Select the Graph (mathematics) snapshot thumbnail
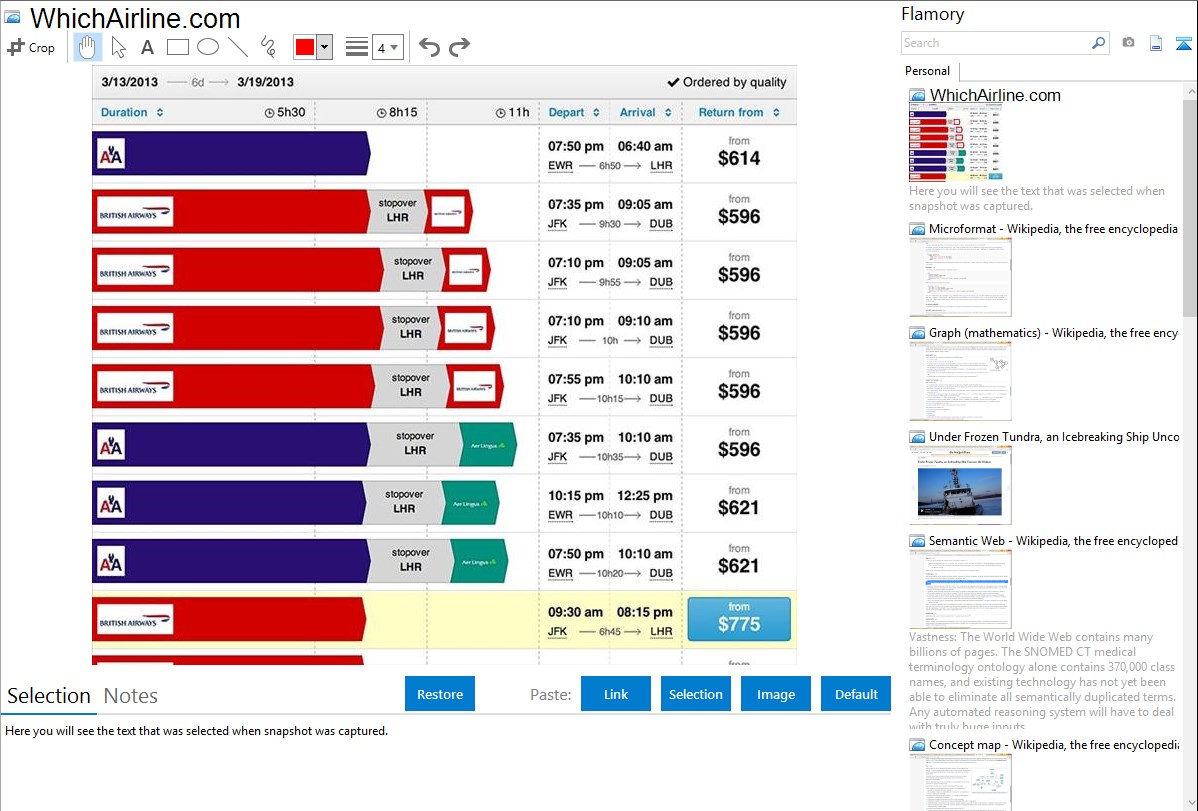The image size is (1198, 811). click(x=960, y=381)
